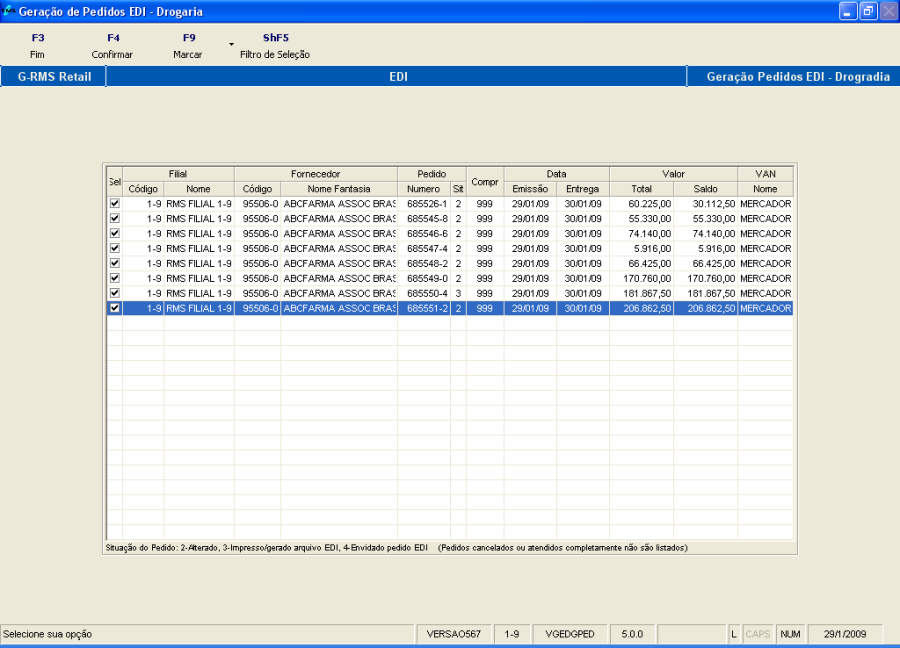Minimize the Geração de Pedidos EDI window

pos(848,11)
